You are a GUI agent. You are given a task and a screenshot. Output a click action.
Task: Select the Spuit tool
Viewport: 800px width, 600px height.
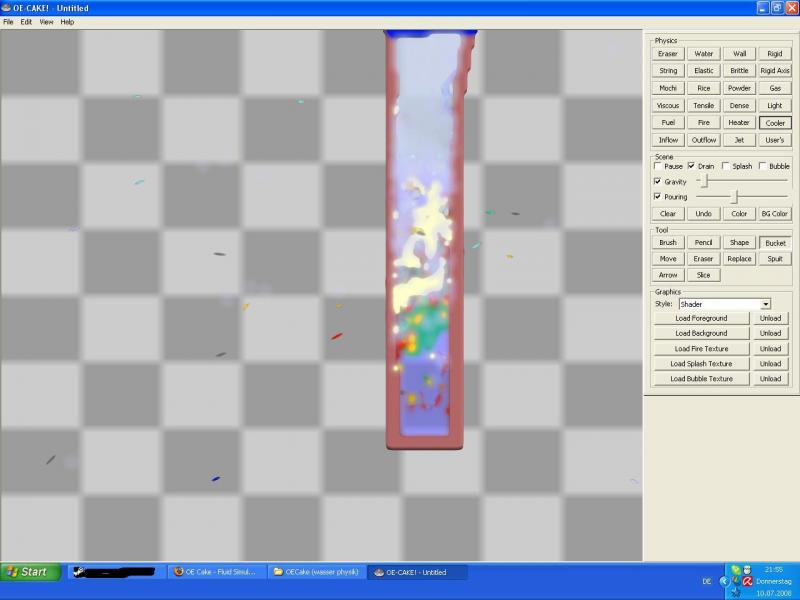pyautogui.click(x=774, y=259)
